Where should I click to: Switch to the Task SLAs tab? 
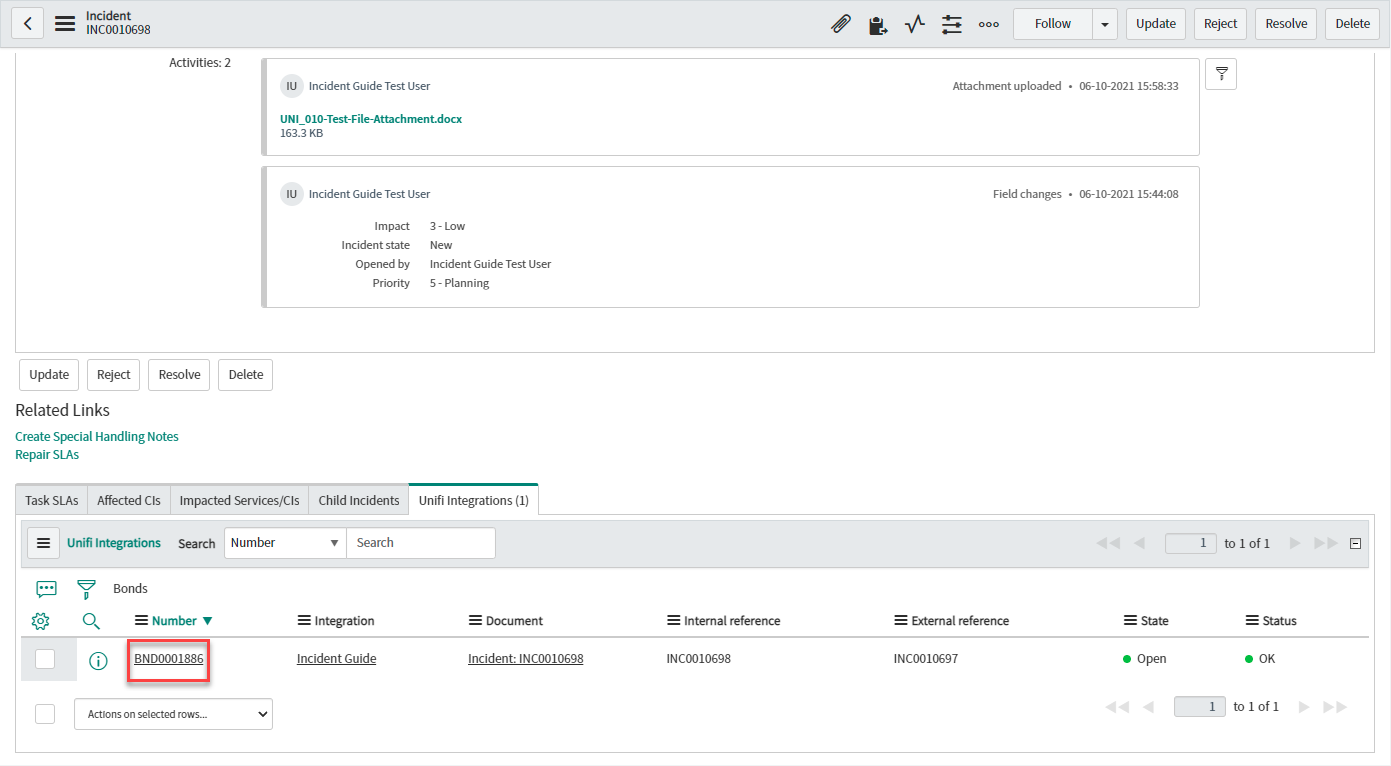coord(52,500)
